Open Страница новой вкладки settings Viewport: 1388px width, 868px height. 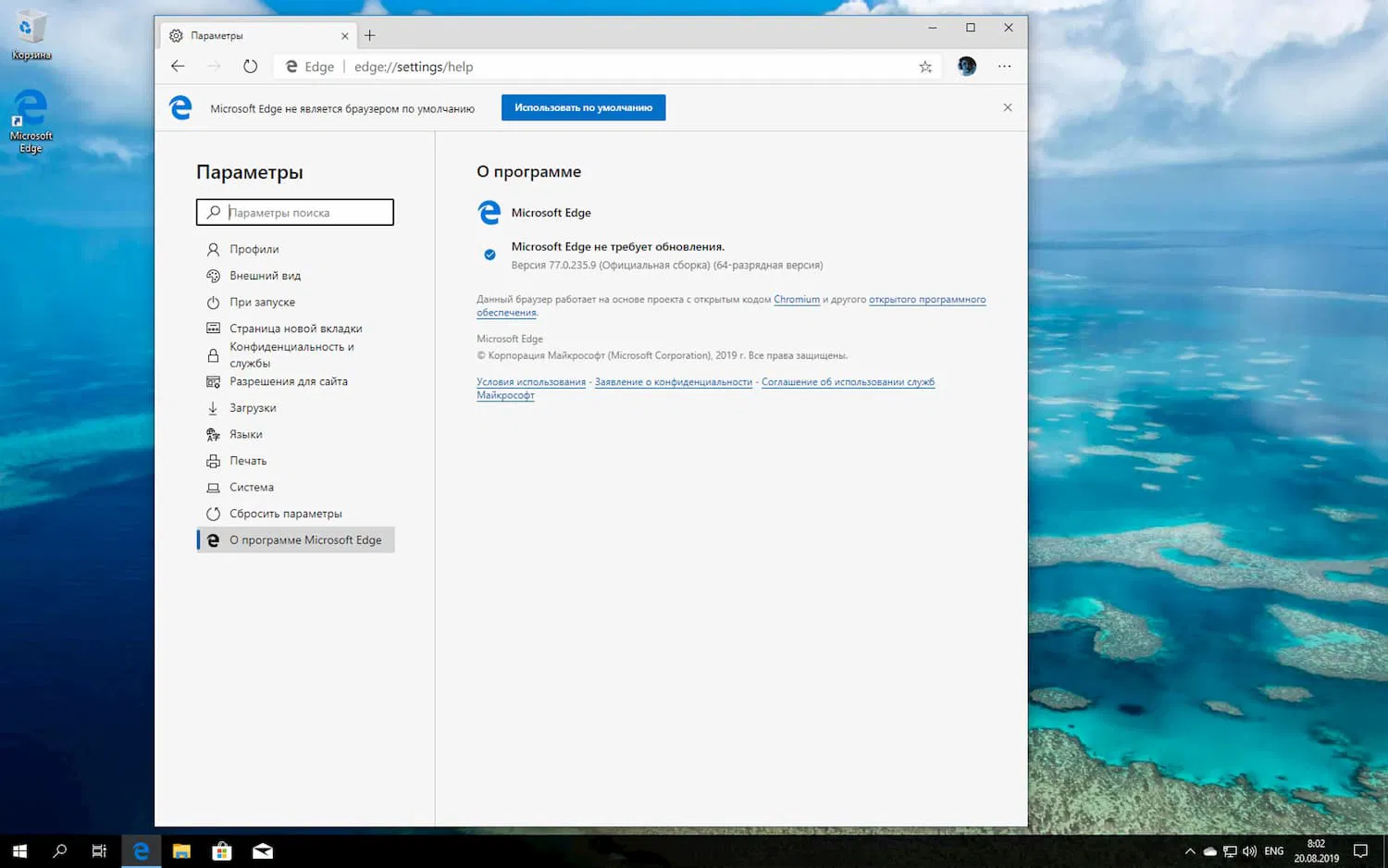pyautogui.click(x=295, y=328)
